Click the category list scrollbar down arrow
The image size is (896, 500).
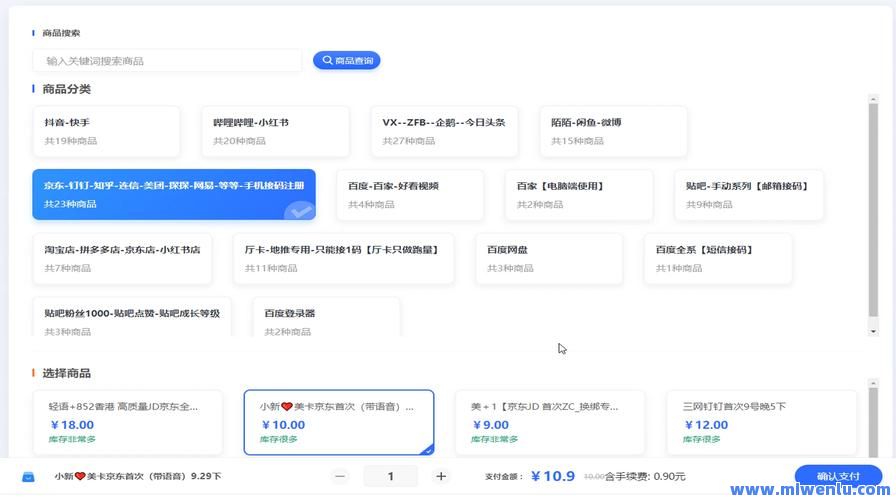pyautogui.click(x=873, y=331)
